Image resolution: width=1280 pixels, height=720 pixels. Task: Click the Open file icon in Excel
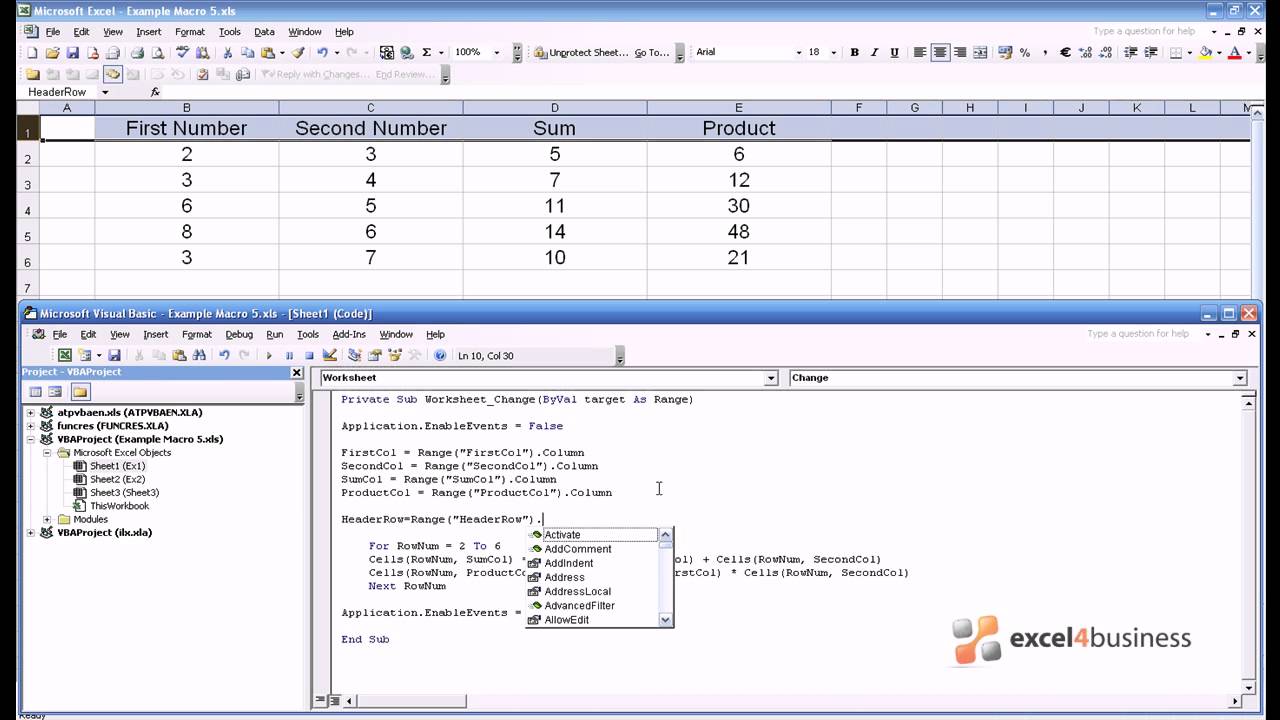coord(52,52)
